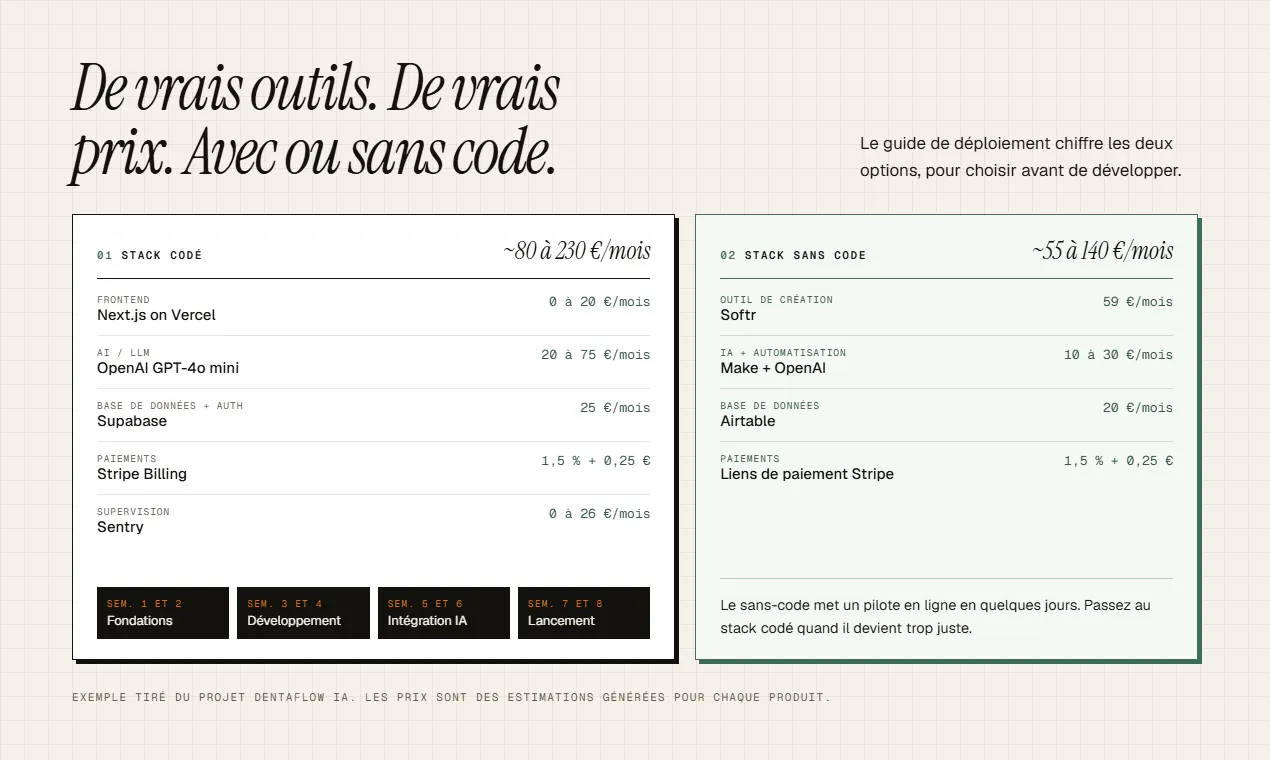Click the "0 à 20 €/mois" price
Screen dimensions: 1270x760
pyautogui.click(x=599, y=301)
